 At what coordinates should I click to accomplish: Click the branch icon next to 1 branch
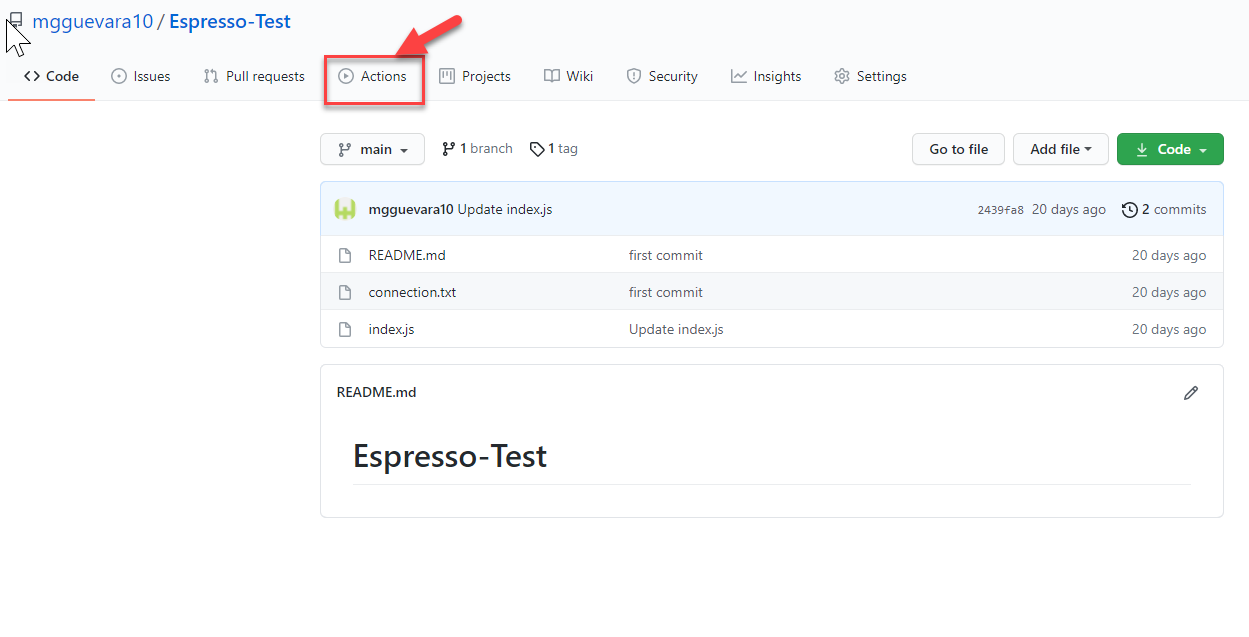pos(449,149)
